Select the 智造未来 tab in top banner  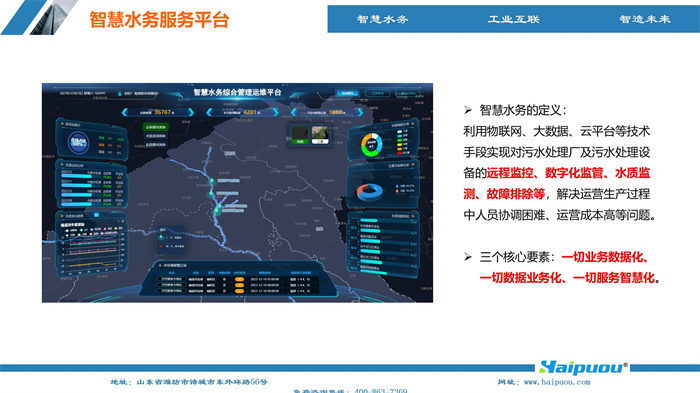(645, 19)
